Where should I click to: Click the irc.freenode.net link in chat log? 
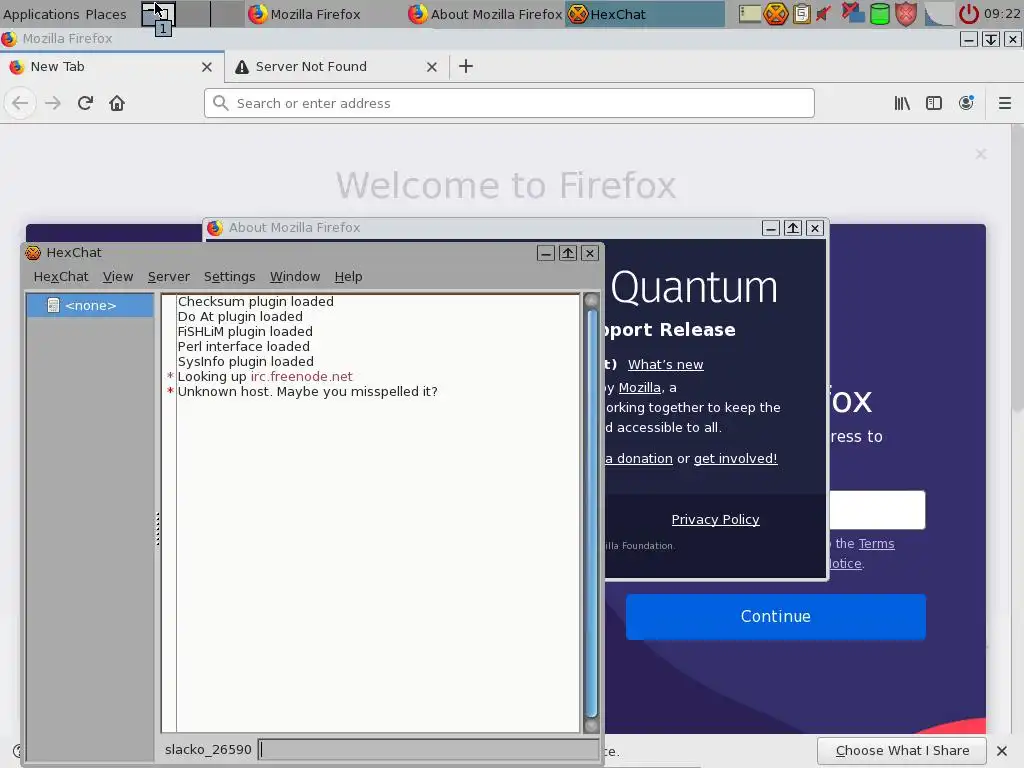coord(301,376)
